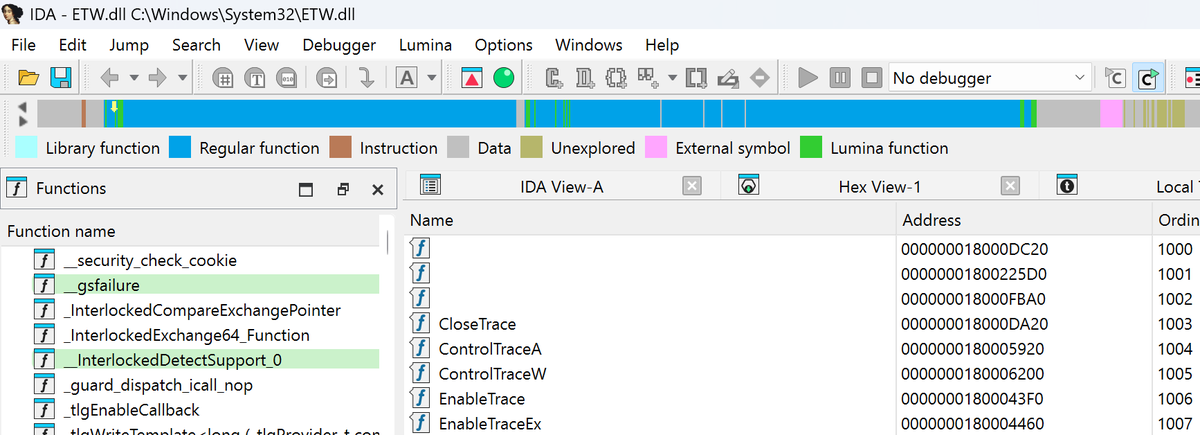Open the File menu
Viewport: 1200px width, 435px height.
pyautogui.click(x=23, y=45)
